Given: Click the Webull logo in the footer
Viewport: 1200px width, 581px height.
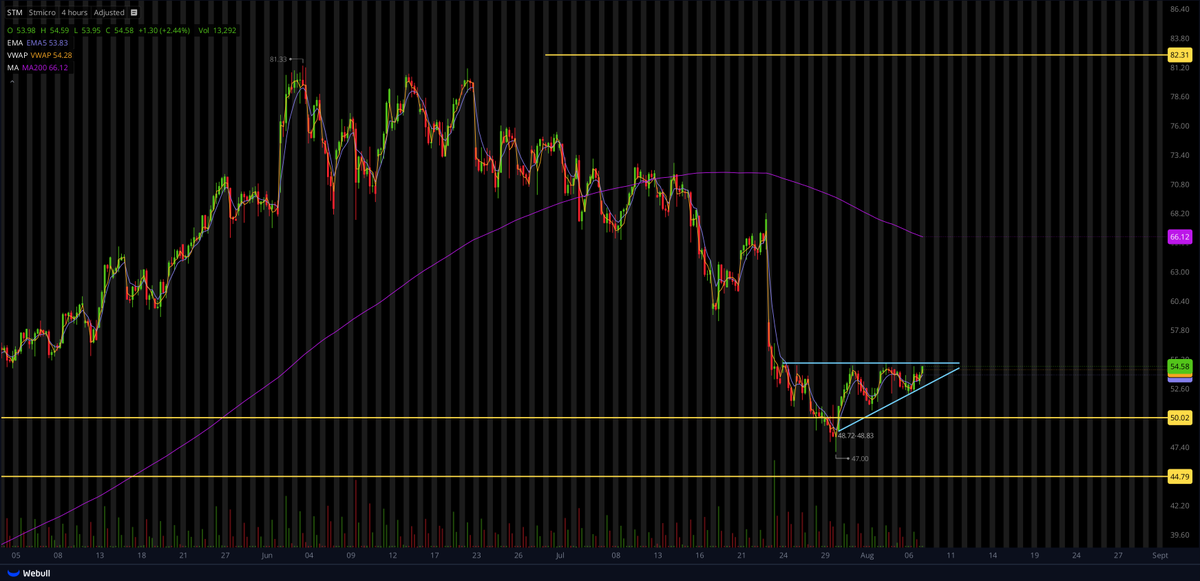Looking at the screenshot, I should click(29, 573).
